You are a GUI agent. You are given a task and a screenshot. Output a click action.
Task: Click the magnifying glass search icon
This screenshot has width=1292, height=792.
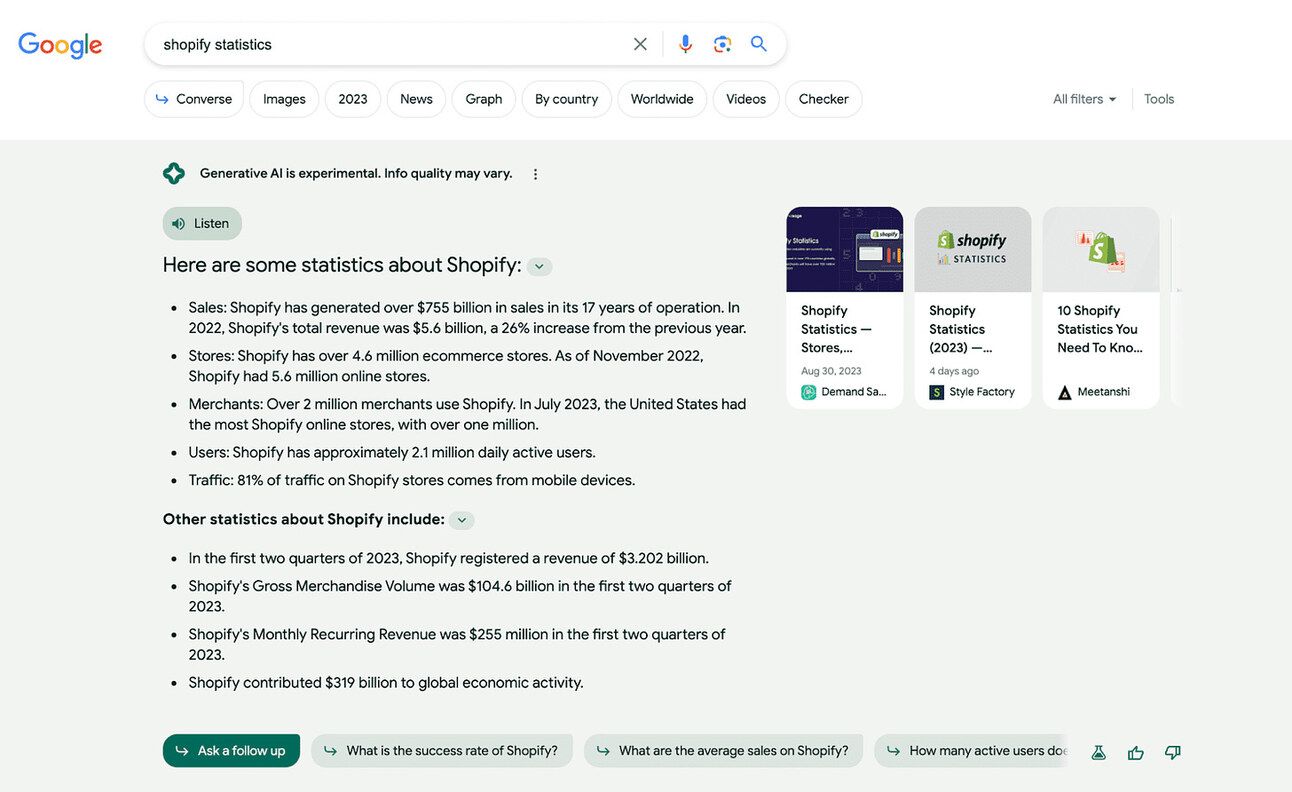[759, 44]
